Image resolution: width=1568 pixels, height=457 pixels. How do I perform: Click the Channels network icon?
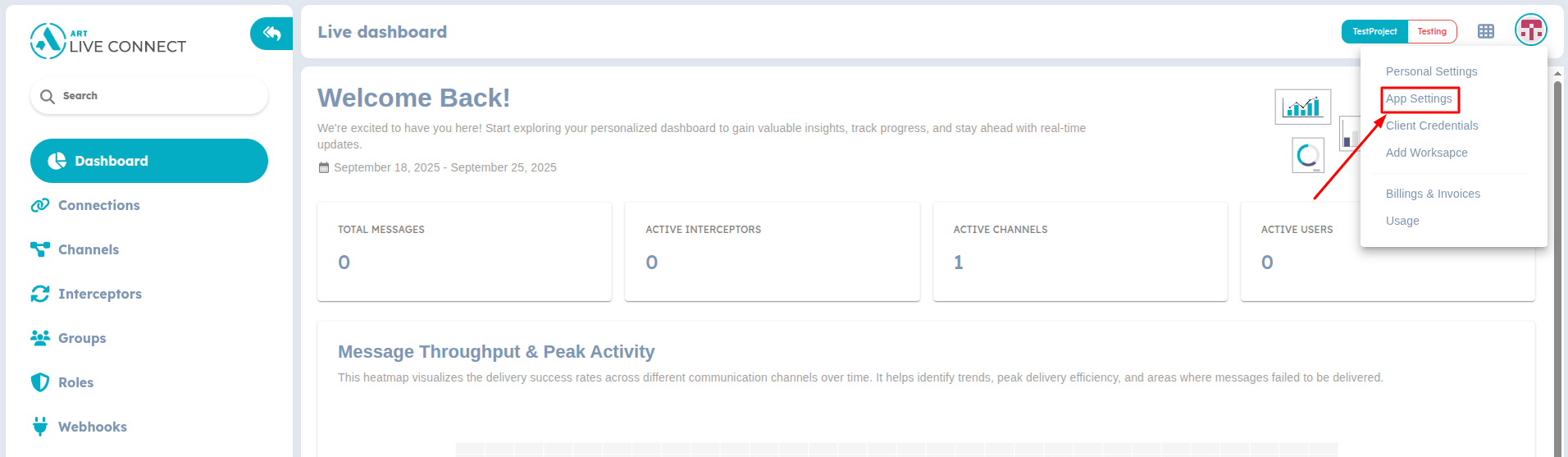[x=40, y=249]
